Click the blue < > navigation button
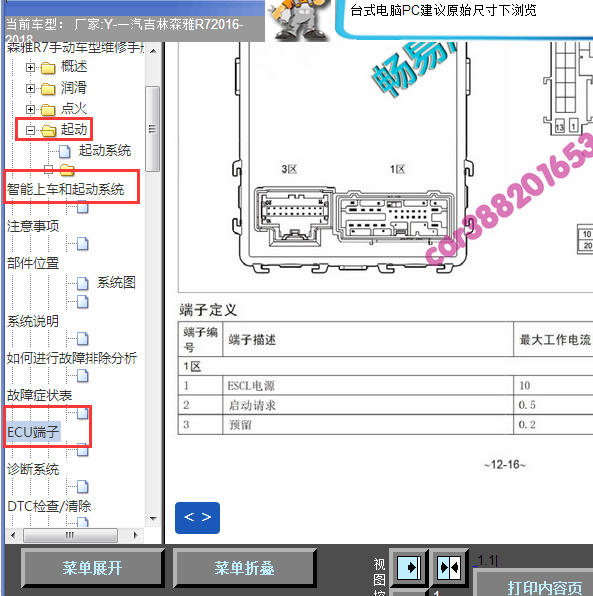The width and height of the screenshot is (593, 596). coord(197,517)
